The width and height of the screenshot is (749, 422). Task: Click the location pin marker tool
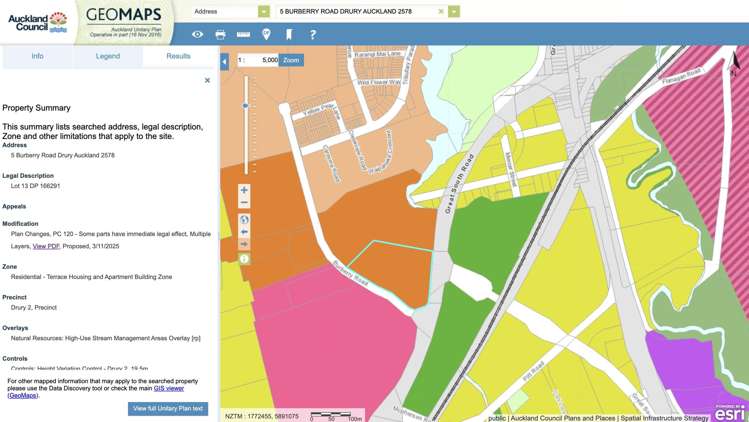266,34
